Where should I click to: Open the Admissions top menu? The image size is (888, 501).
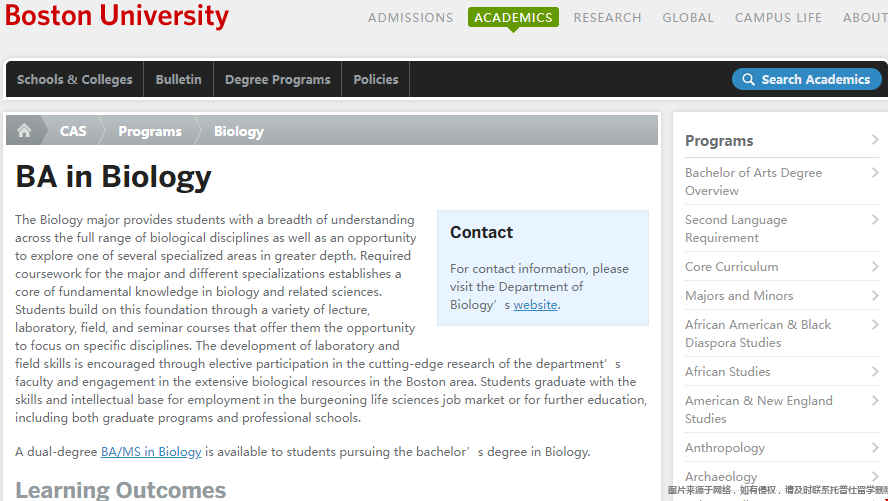tap(411, 18)
